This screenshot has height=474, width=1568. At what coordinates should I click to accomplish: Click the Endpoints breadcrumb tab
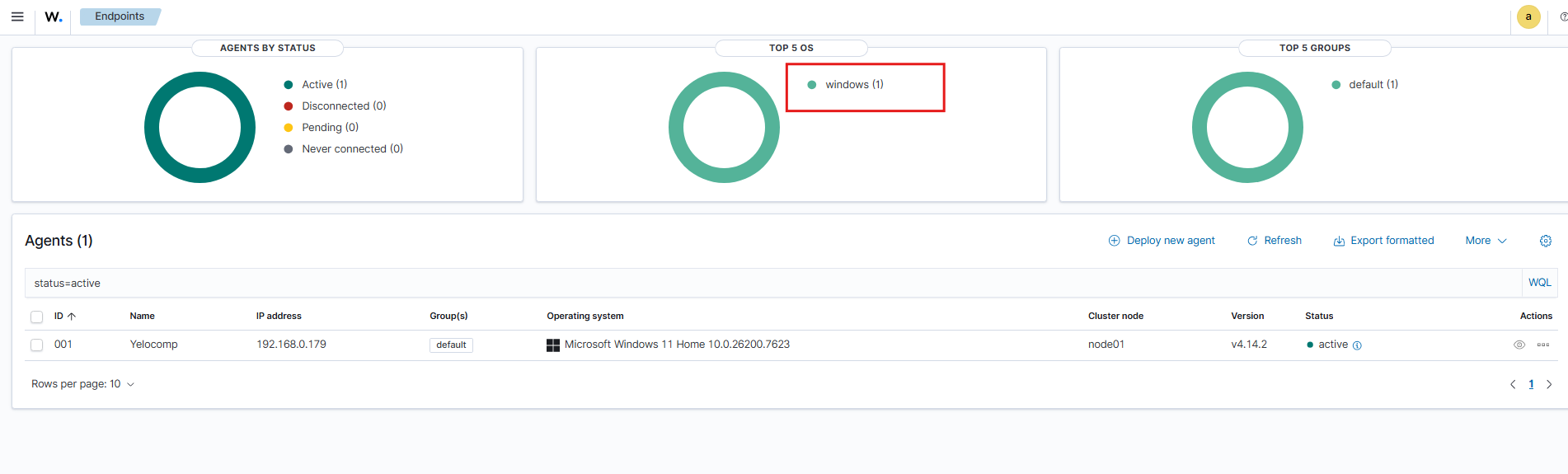pyautogui.click(x=120, y=16)
